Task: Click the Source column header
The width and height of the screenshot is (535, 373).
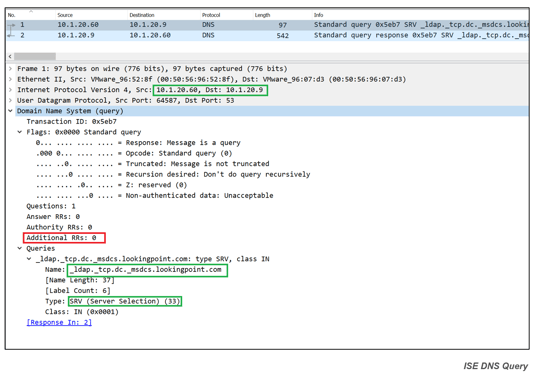Action: pyautogui.click(x=65, y=15)
